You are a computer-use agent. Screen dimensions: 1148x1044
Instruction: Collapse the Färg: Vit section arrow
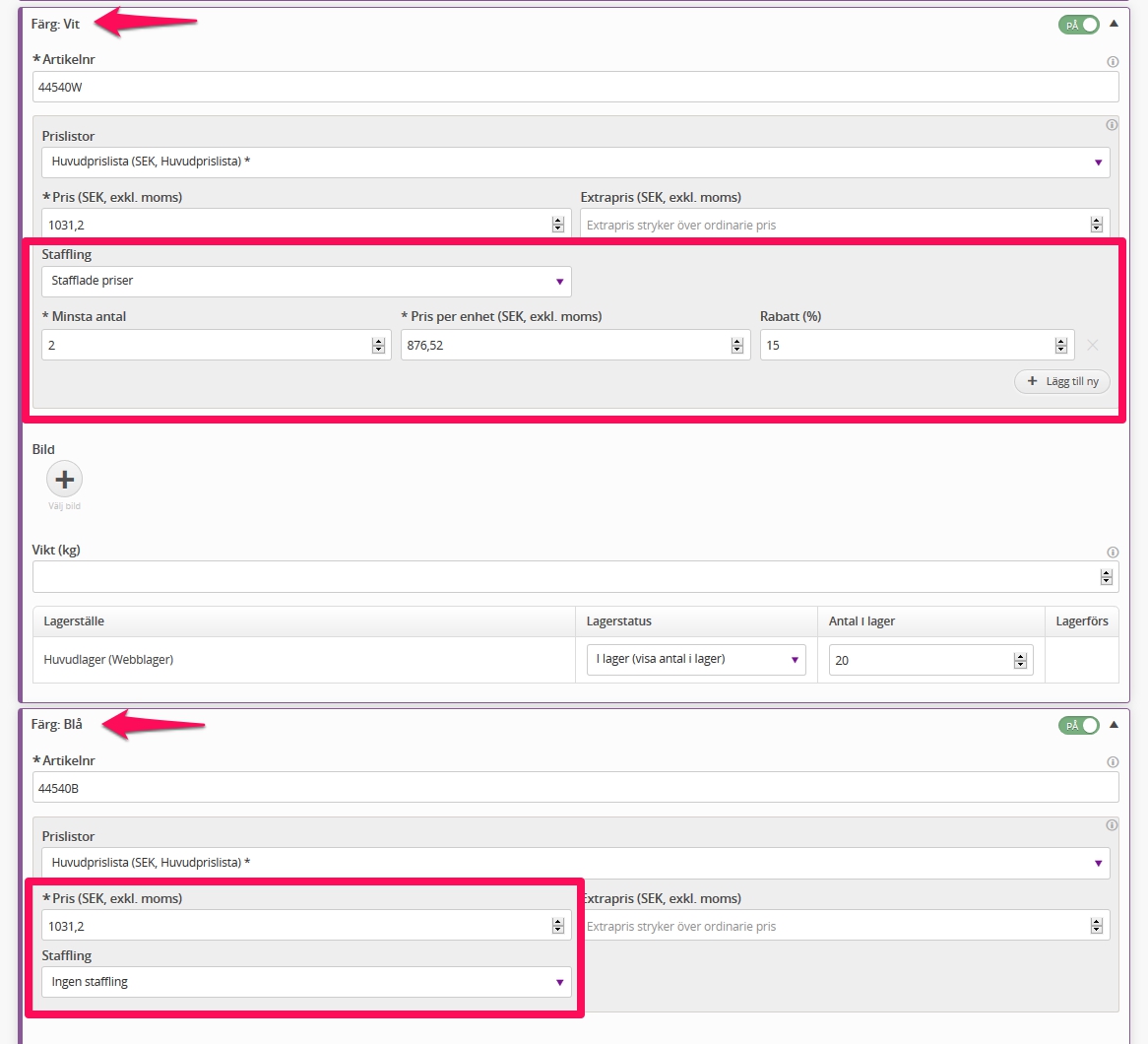(x=1115, y=24)
